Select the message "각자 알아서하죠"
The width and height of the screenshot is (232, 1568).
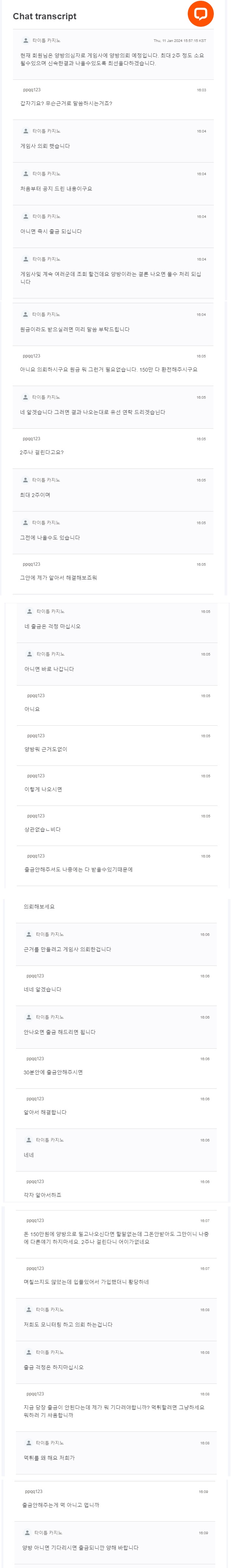coord(43,1194)
